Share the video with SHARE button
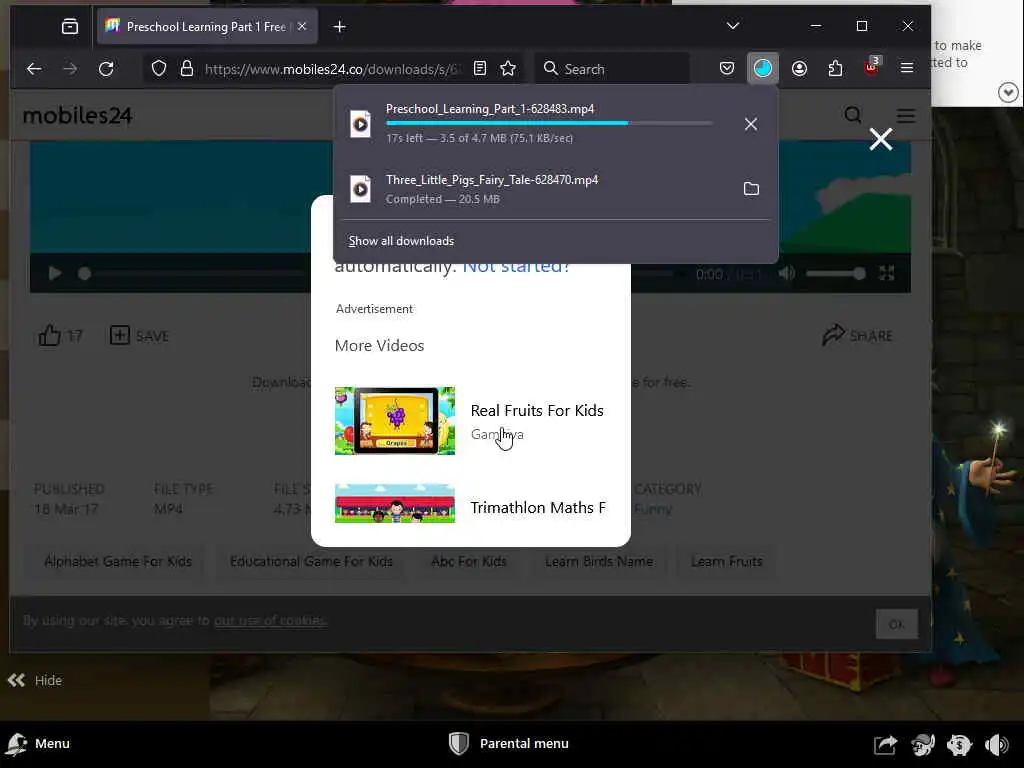This screenshot has height=768, width=1024. click(857, 336)
